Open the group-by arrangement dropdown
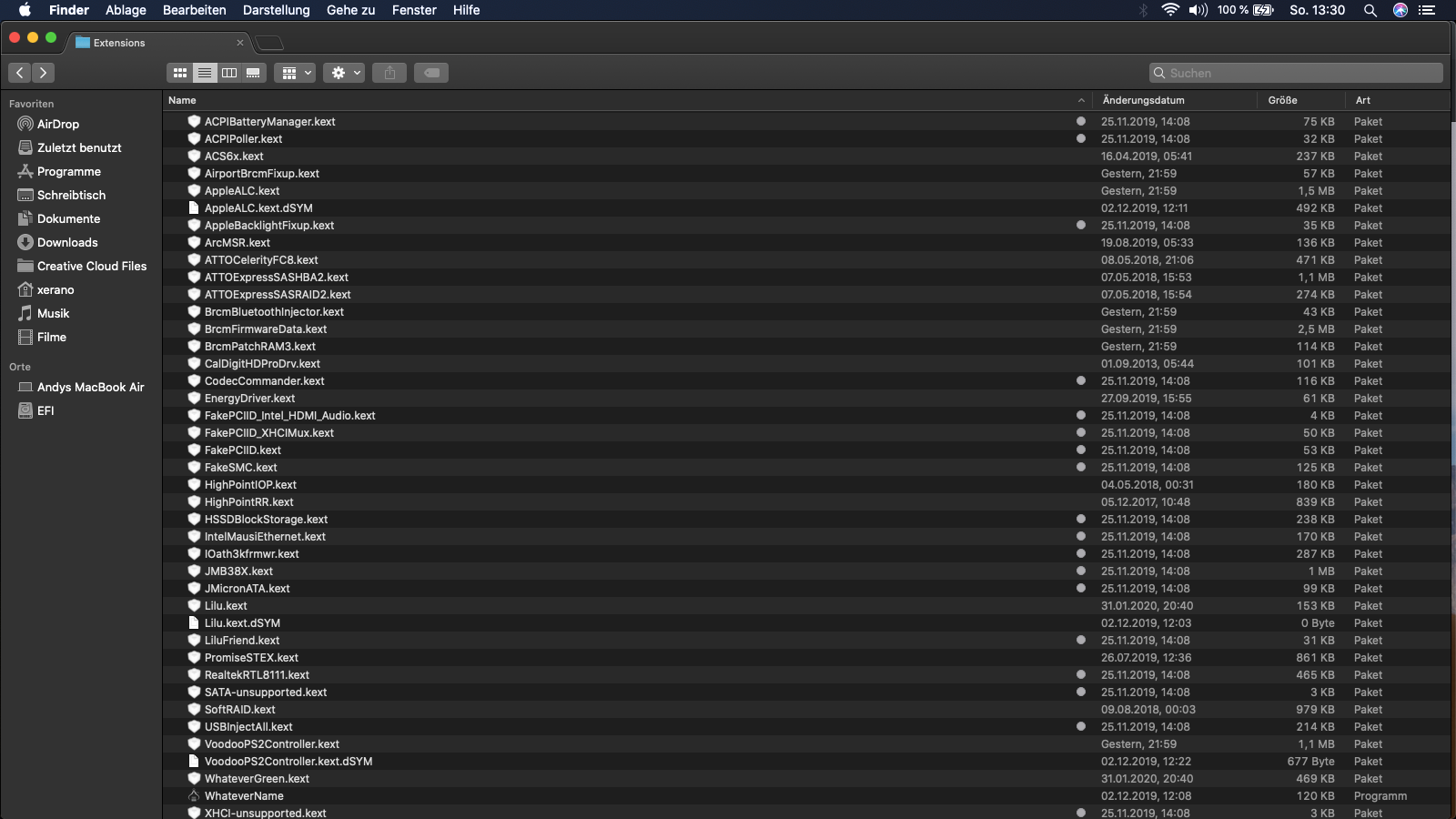This screenshot has height=819, width=1456. 294,73
